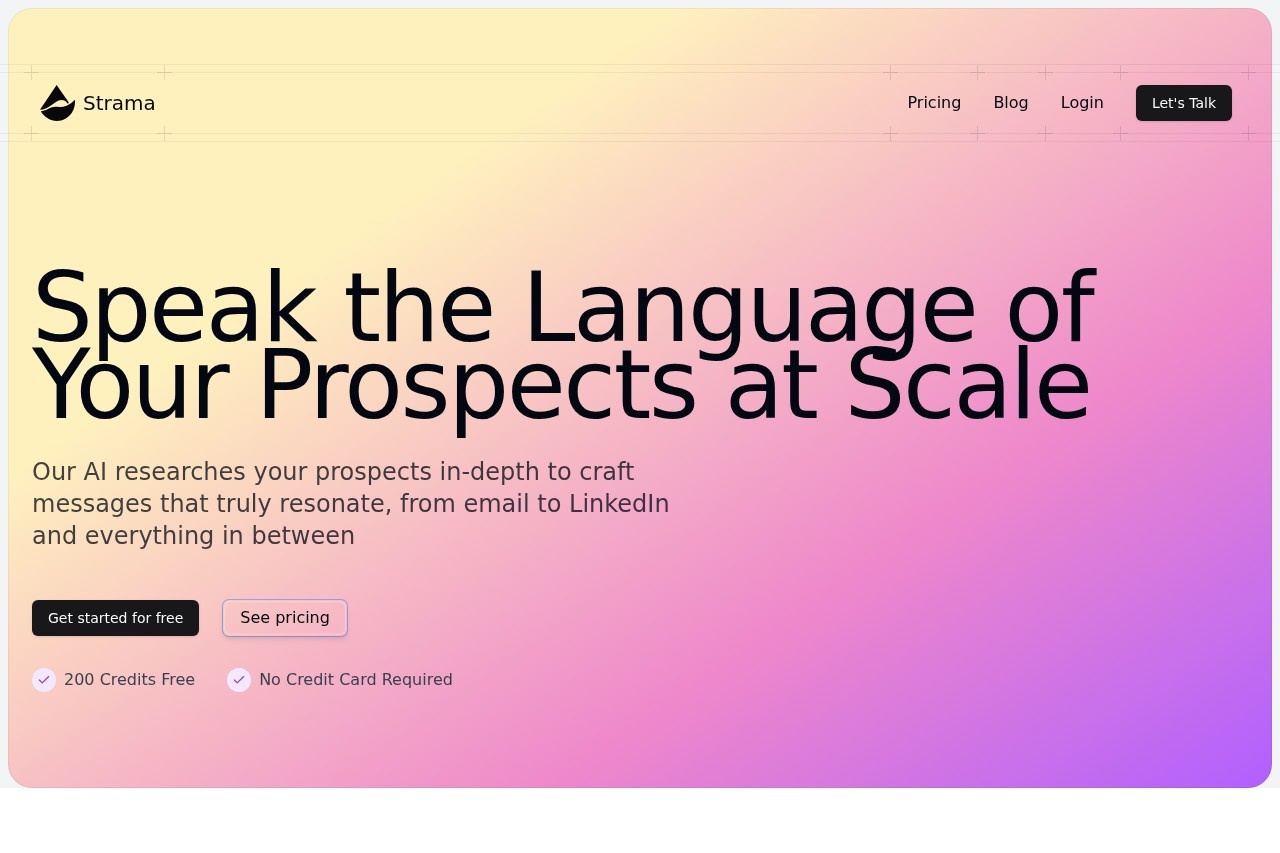Click the word Language in the headline
Screen dimensions: 1280x853
coord(748,308)
